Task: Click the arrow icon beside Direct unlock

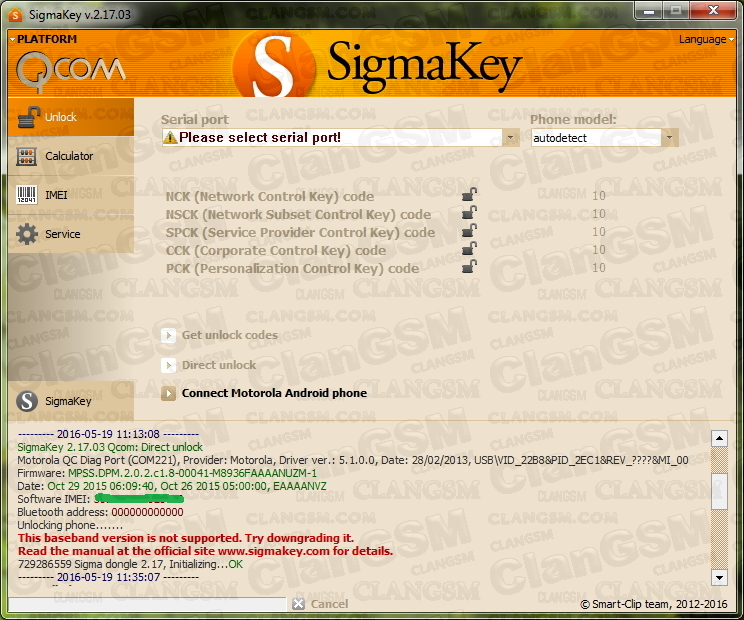Action: click(x=168, y=365)
